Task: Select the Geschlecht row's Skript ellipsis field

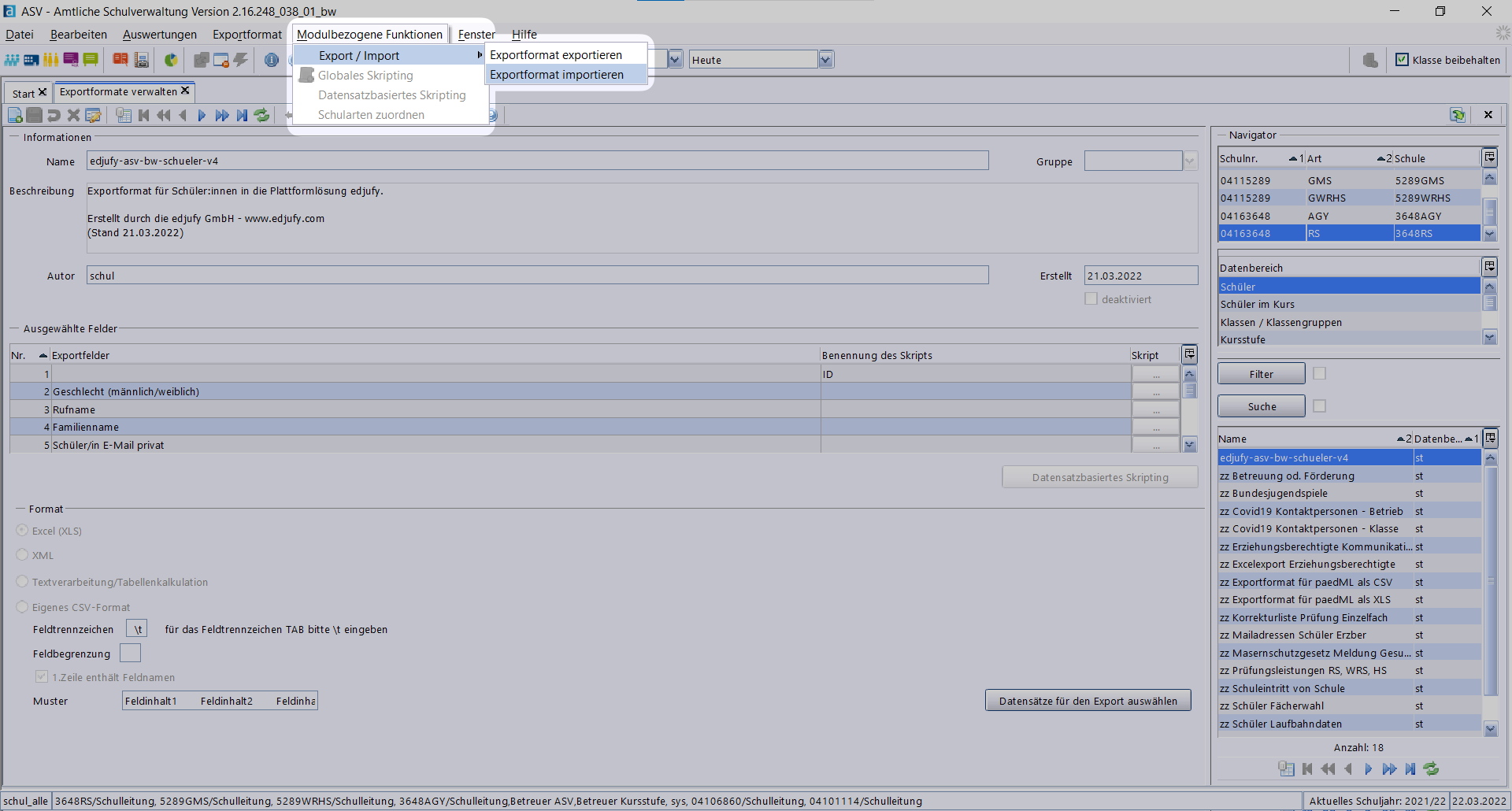Action: pos(1155,391)
